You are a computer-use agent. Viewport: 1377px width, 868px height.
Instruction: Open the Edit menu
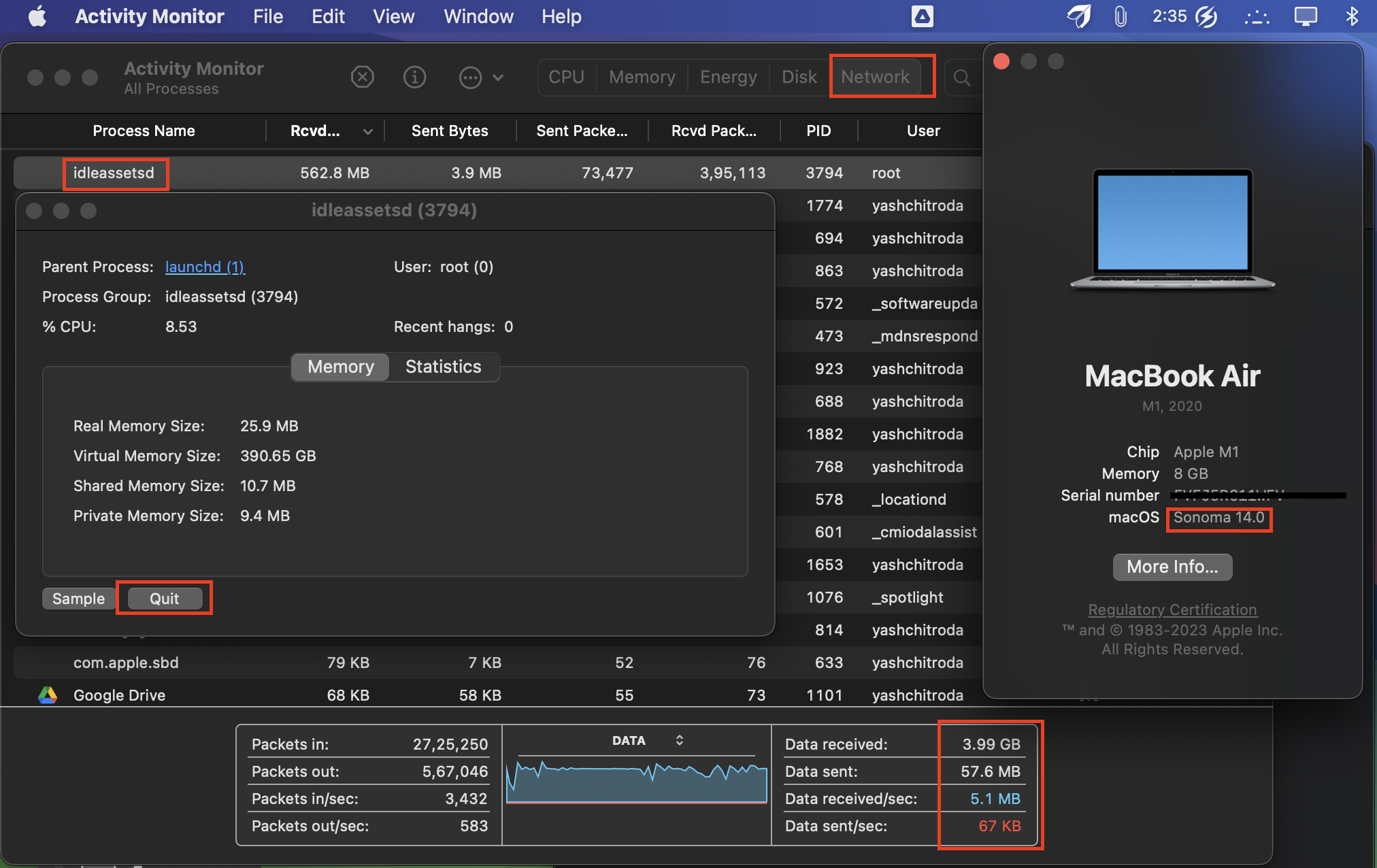point(328,16)
